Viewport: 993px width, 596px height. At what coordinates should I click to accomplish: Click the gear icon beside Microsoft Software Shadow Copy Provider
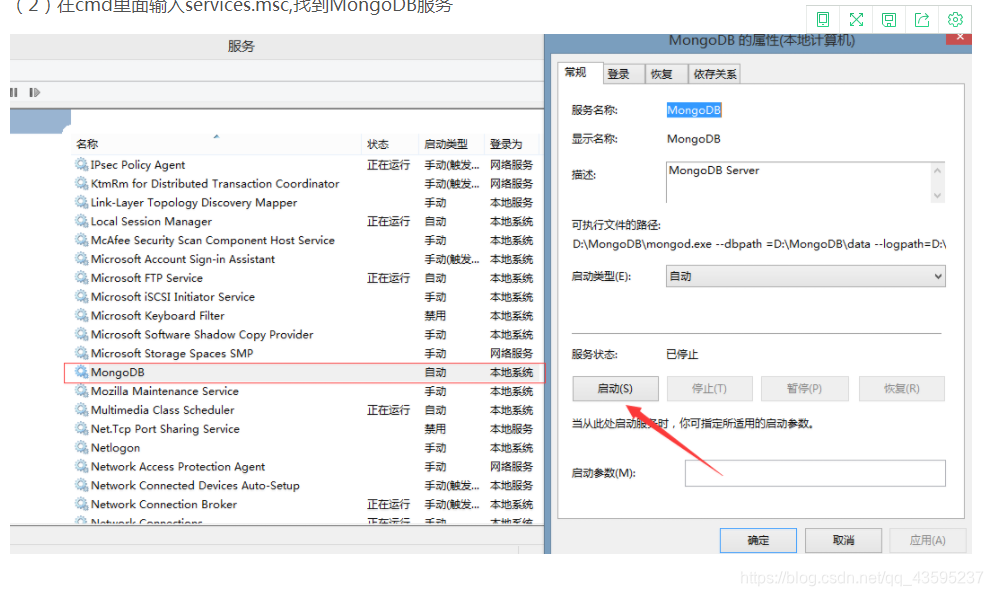pyautogui.click(x=81, y=334)
